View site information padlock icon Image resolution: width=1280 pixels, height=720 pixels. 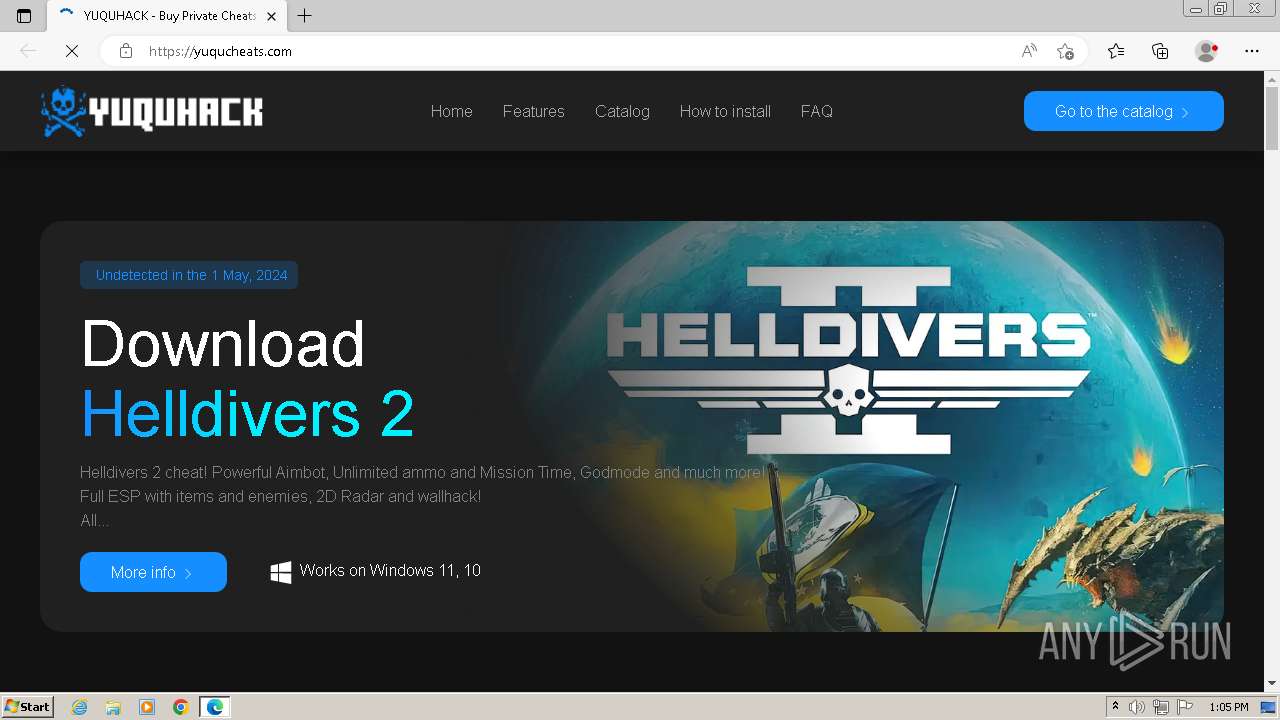pos(126,51)
